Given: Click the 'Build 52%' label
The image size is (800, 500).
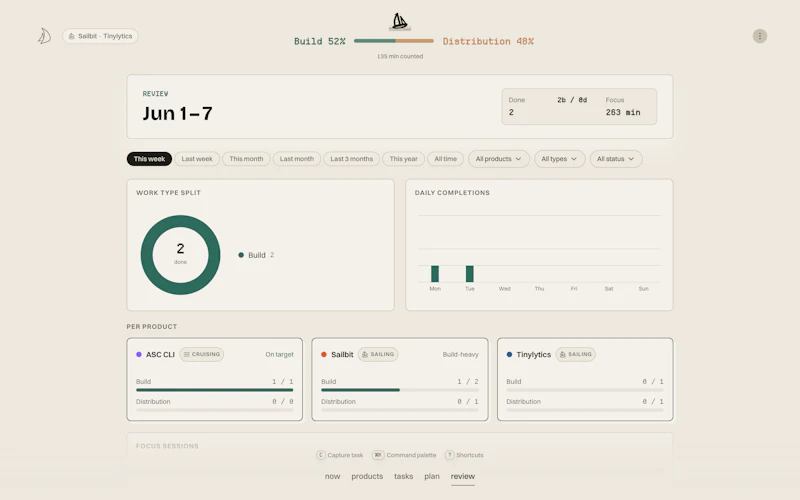Looking at the screenshot, I should tap(319, 41).
